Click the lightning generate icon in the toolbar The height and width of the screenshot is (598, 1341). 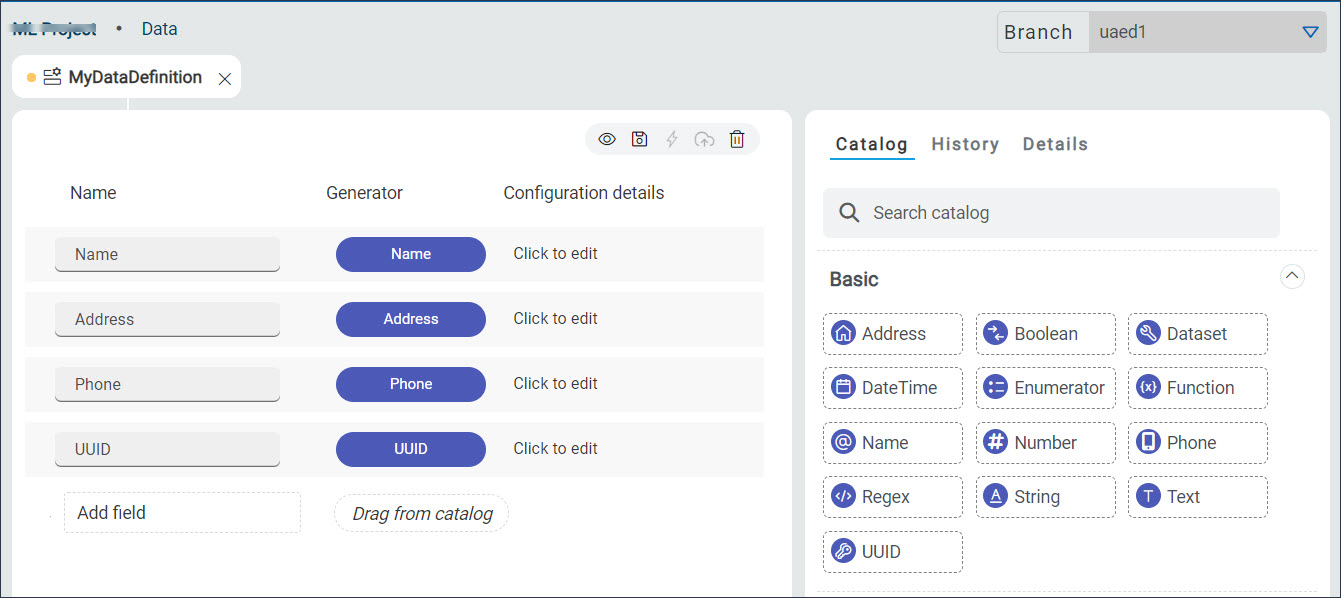[671, 139]
